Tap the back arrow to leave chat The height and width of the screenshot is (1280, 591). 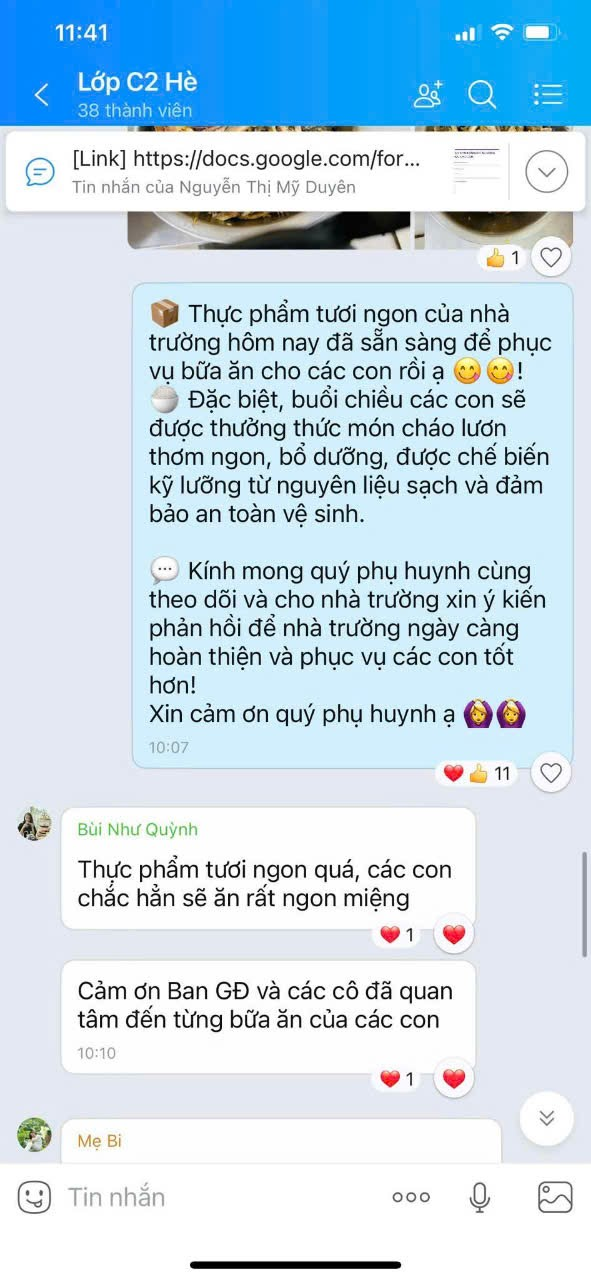coord(41,95)
